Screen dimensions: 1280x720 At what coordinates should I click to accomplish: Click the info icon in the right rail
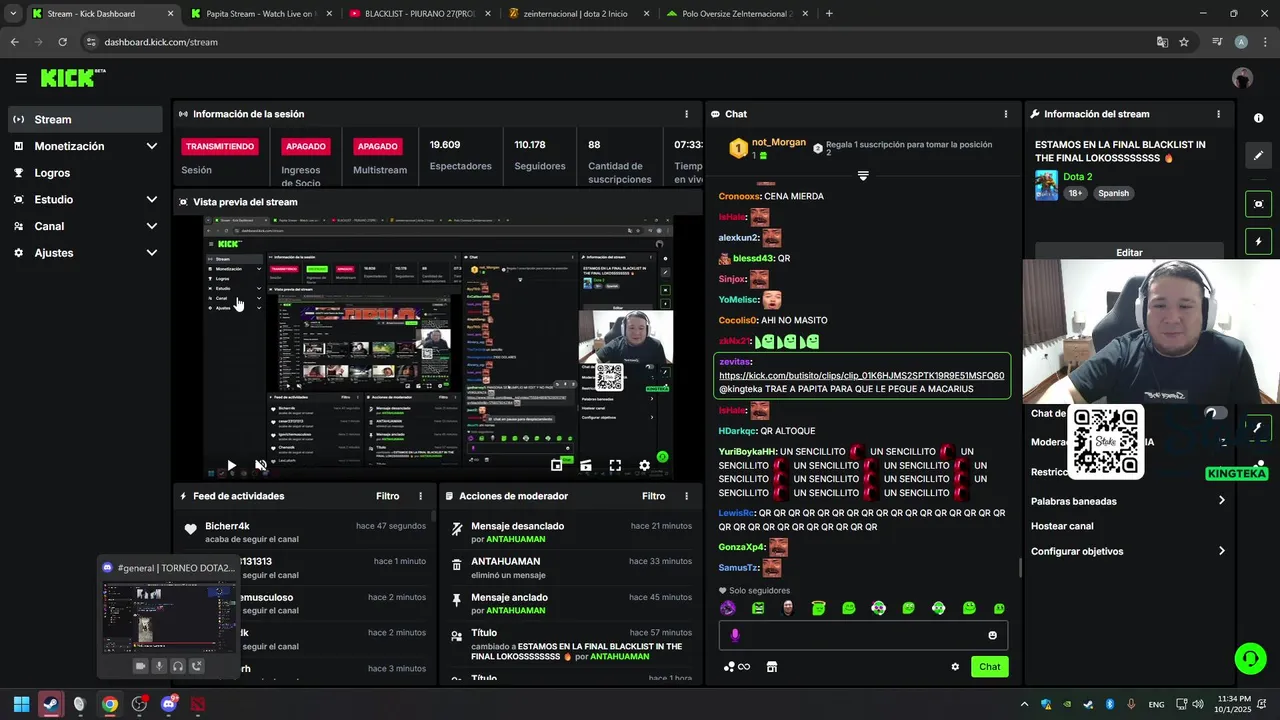click(1258, 118)
